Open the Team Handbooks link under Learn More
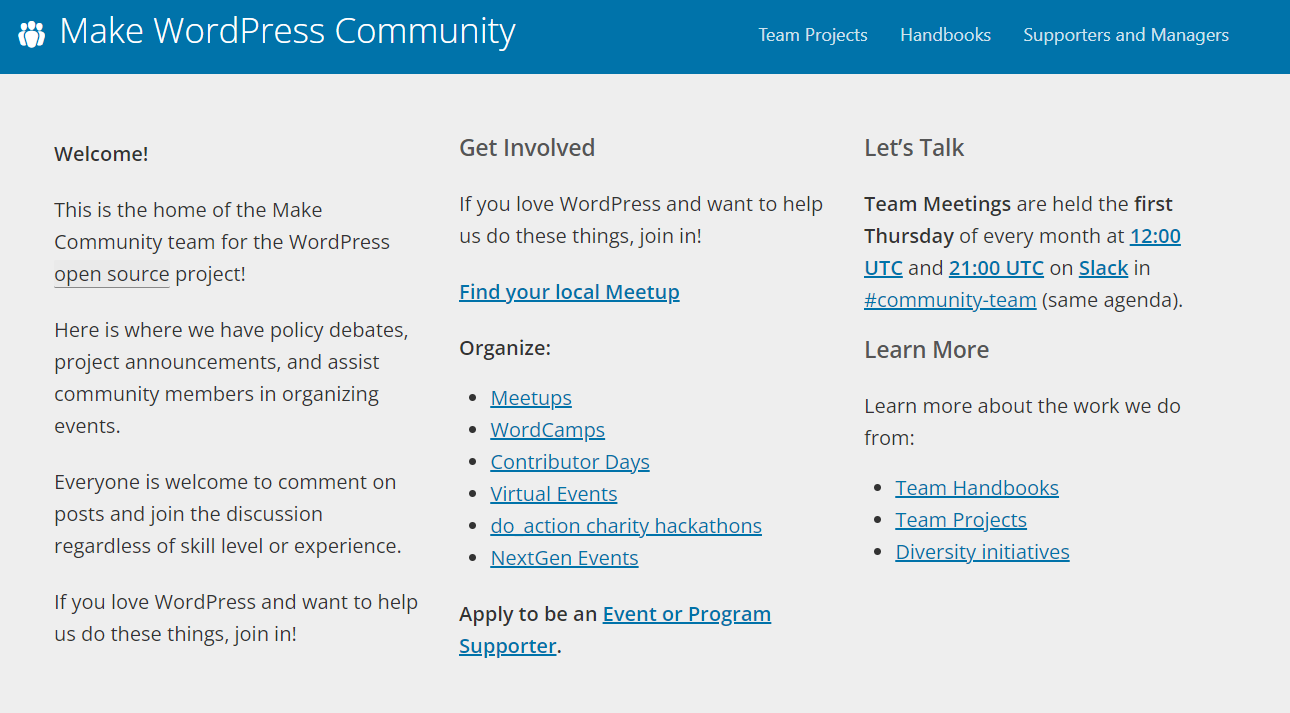1290x713 pixels. pyautogui.click(x=977, y=488)
